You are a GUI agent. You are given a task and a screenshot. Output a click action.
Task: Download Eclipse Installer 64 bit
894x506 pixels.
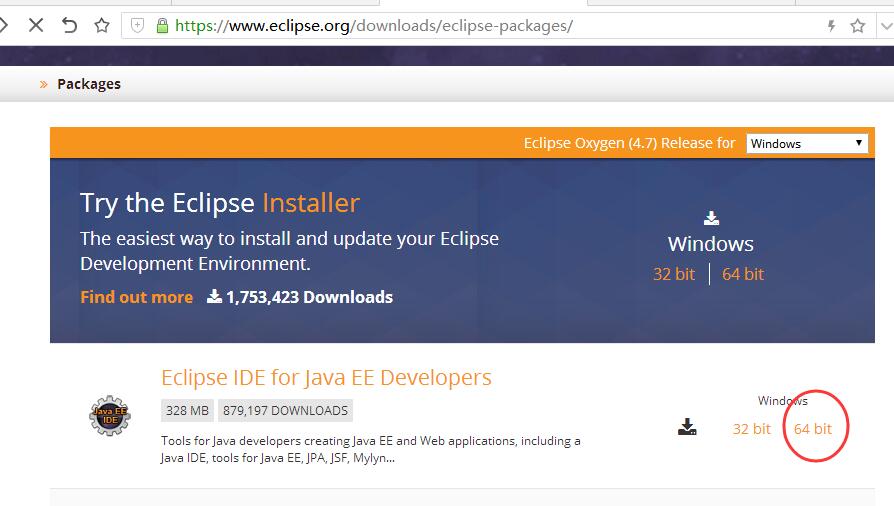coord(743,274)
